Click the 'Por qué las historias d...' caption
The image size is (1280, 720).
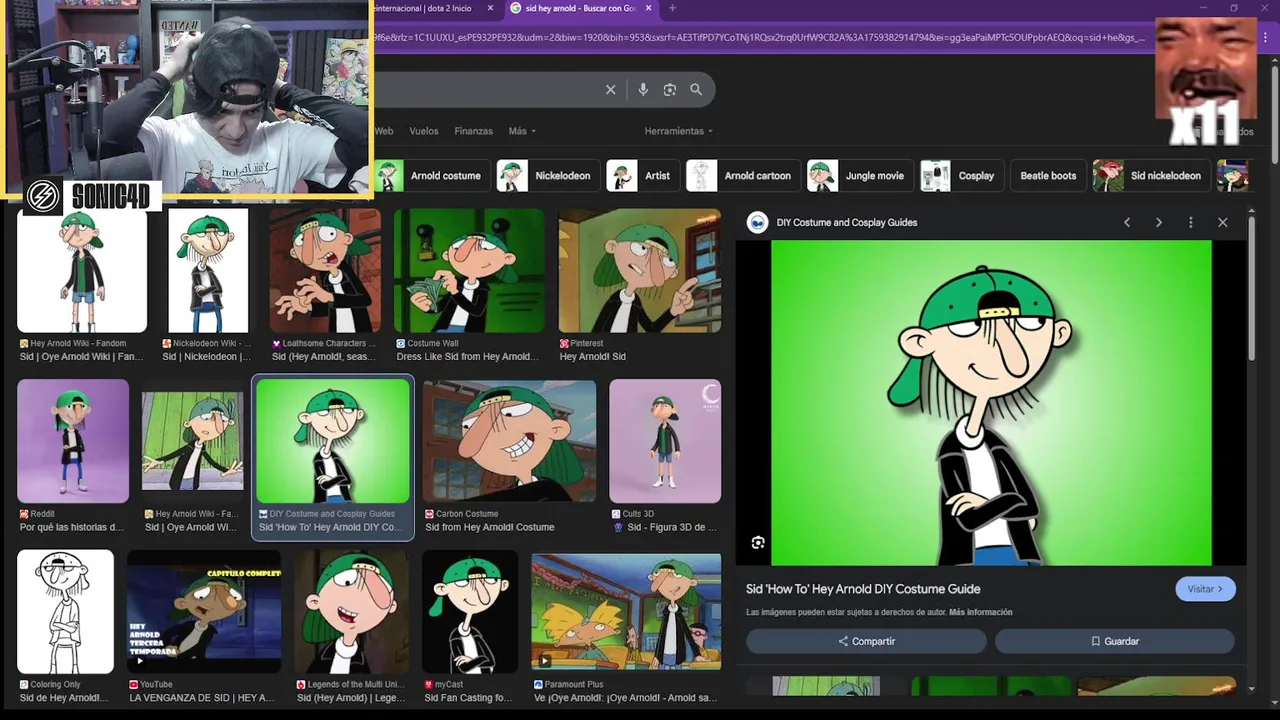(72, 527)
